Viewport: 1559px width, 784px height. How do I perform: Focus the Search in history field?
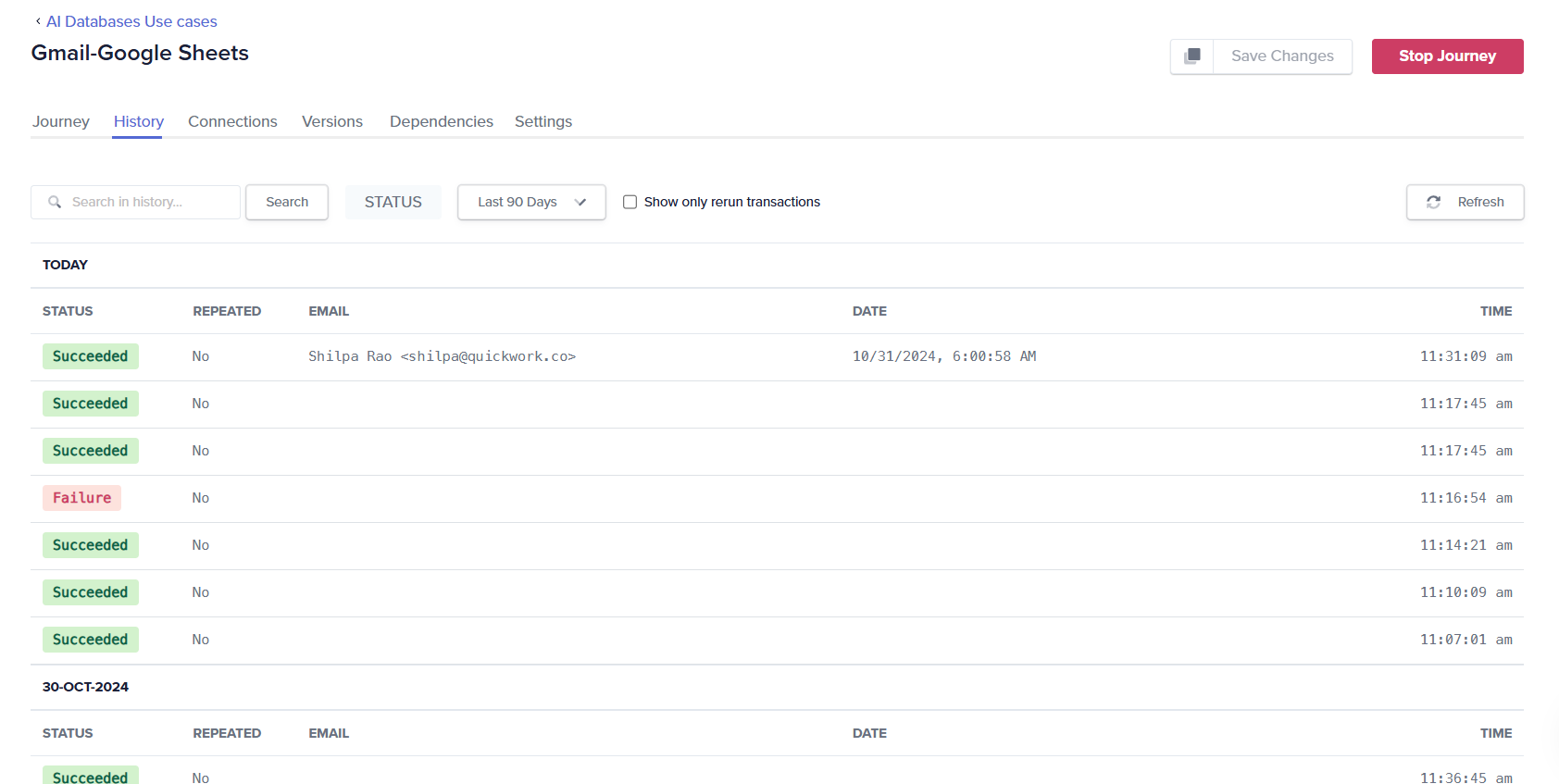tap(135, 202)
